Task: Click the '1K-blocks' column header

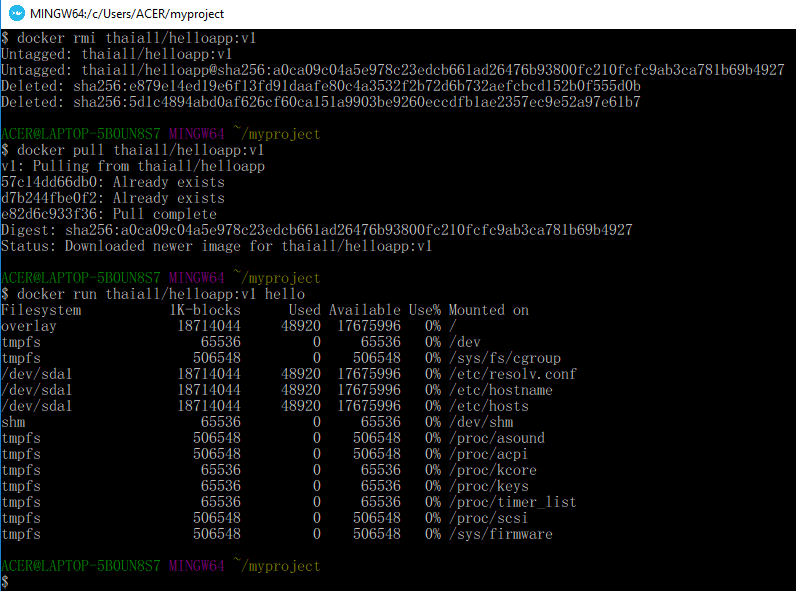Action: 205,310
